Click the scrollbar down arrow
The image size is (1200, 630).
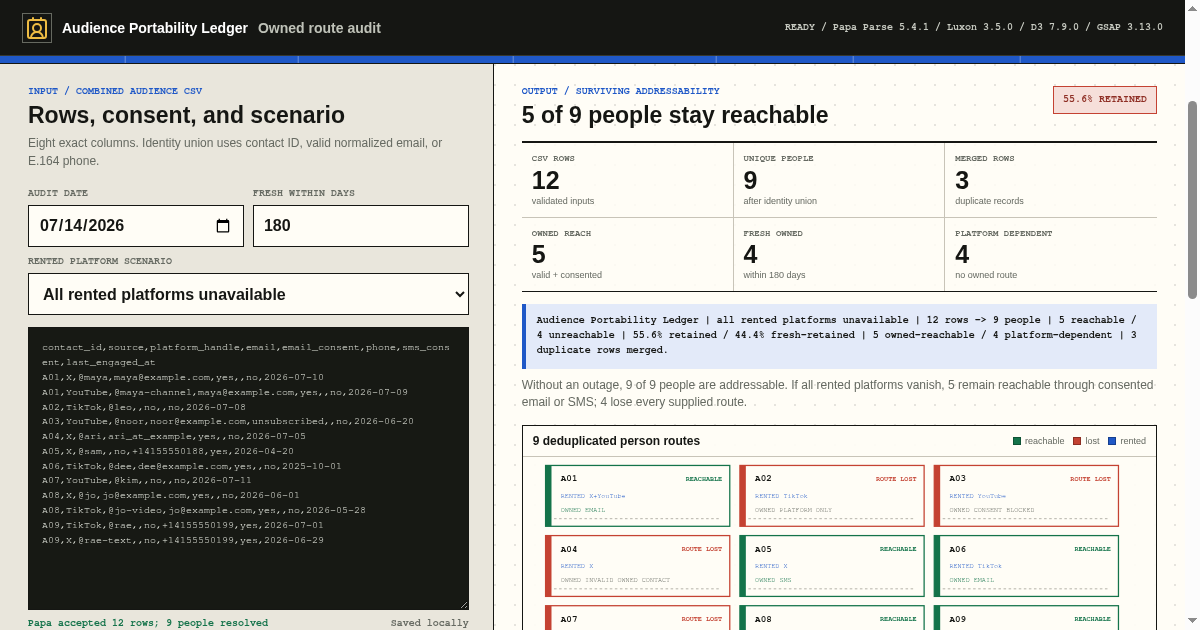coord(1192,621)
